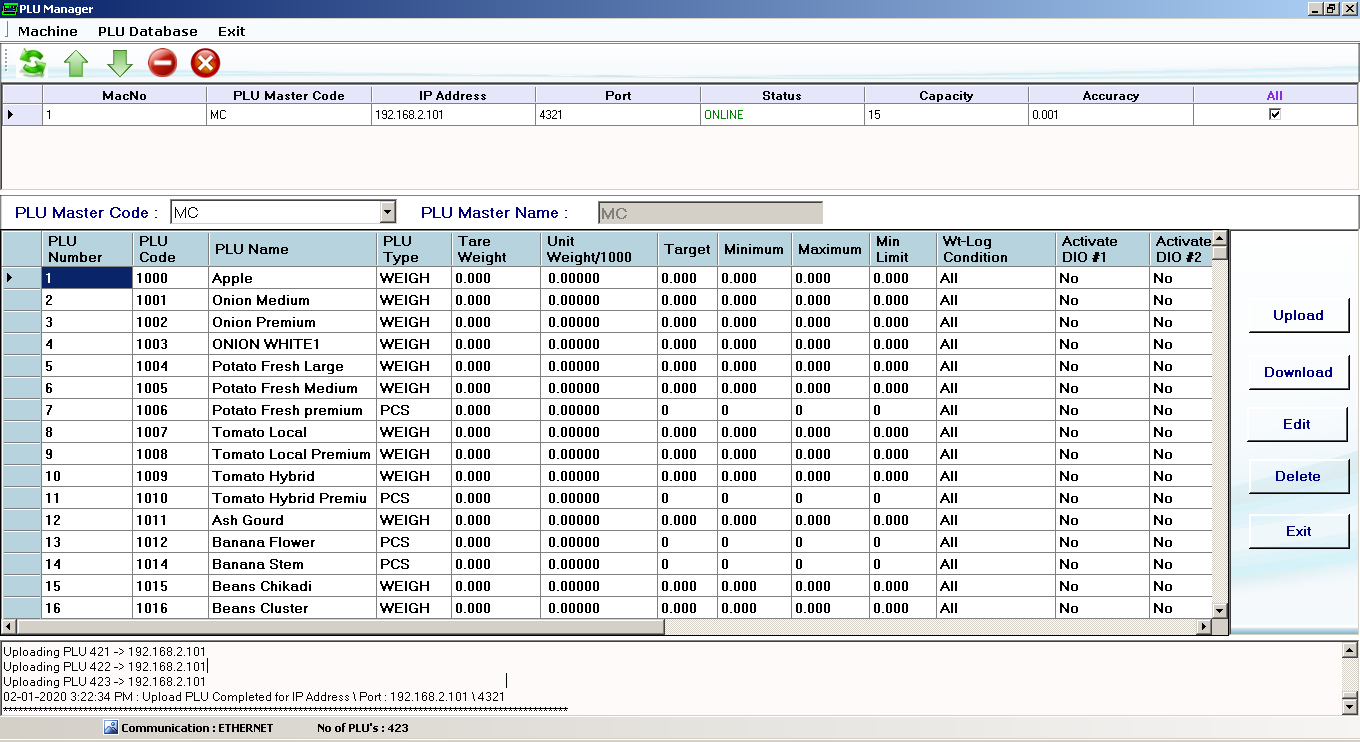Click the Wt-Log Condition column header

[x=996, y=249]
